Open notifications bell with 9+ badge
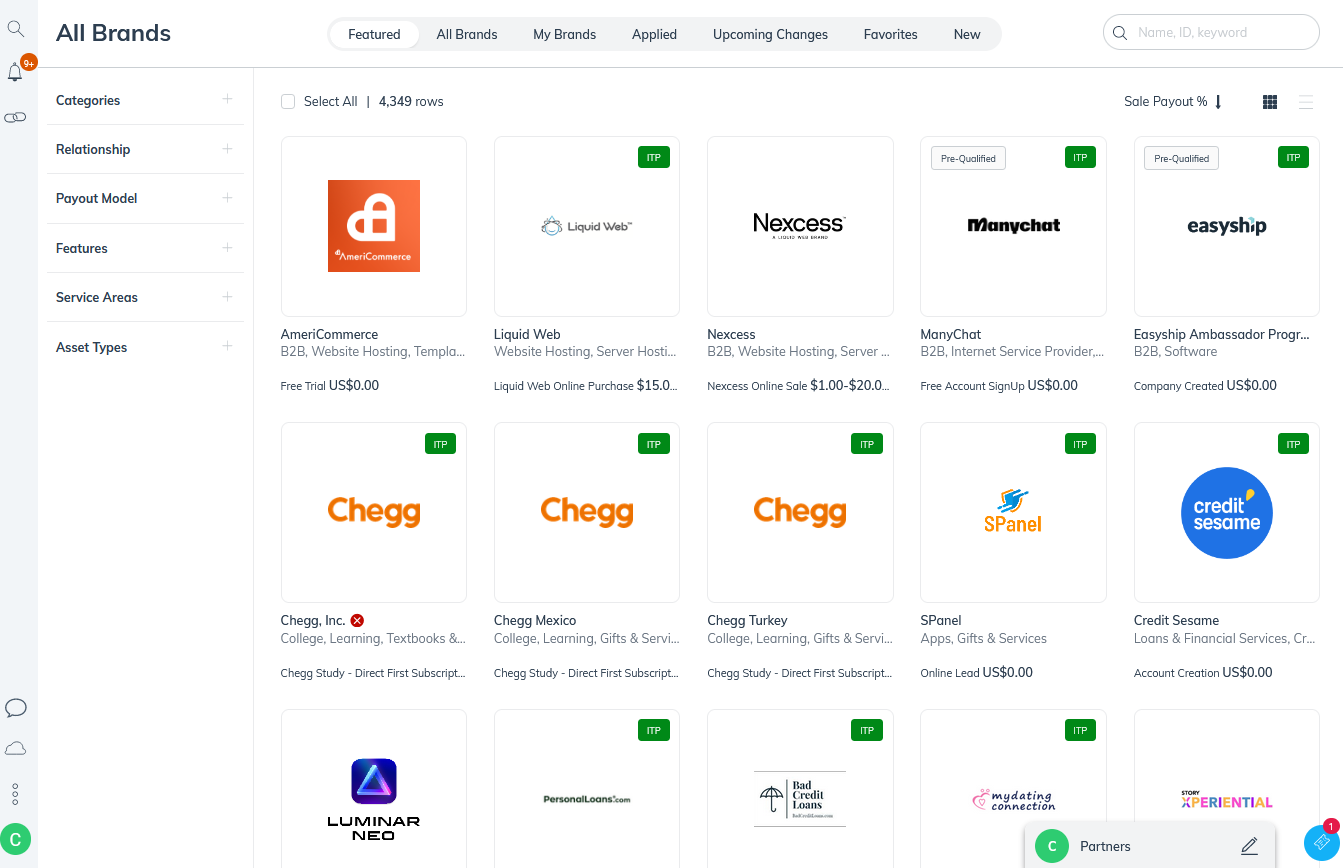1343x868 pixels. (16, 72)
